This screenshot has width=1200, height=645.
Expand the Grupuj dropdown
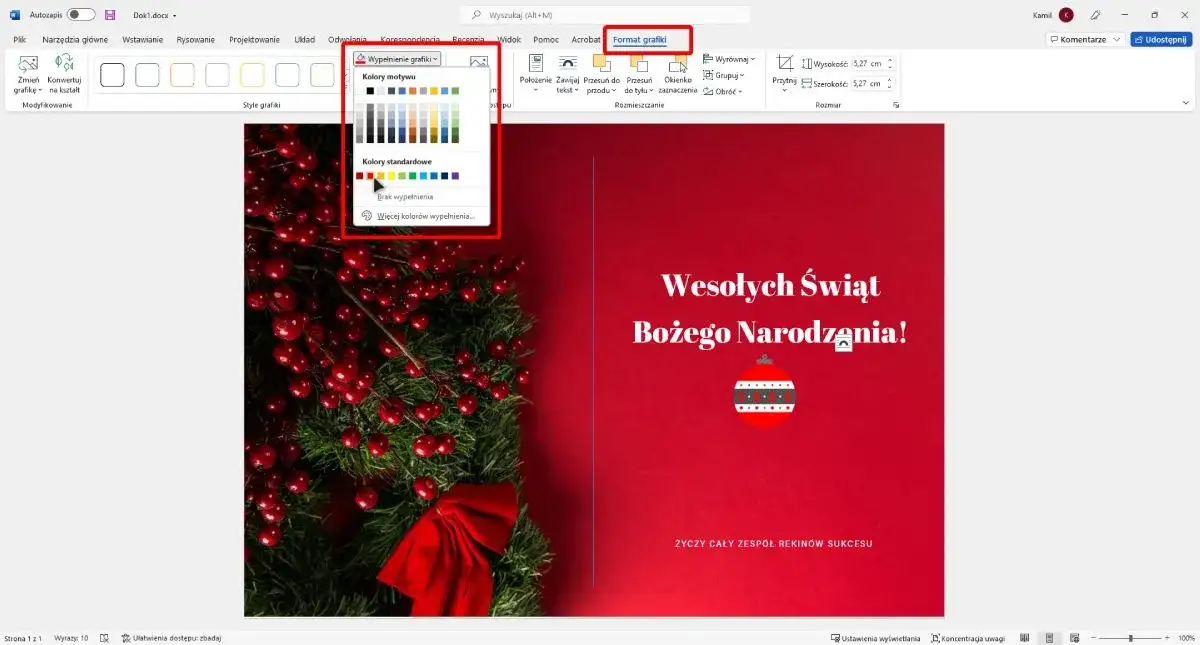725,74
